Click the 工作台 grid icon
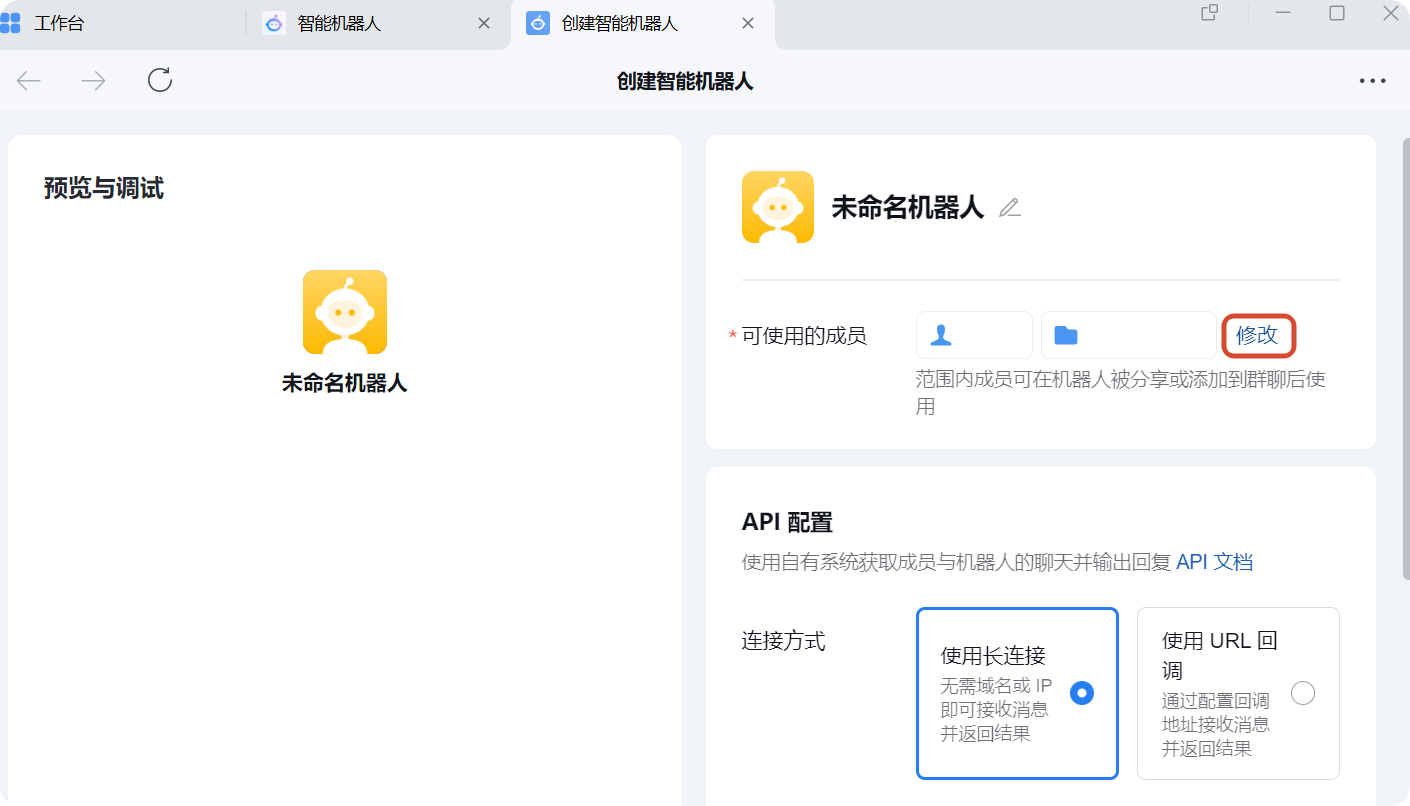The image size is (1410, 806). (x=10, y=23)
